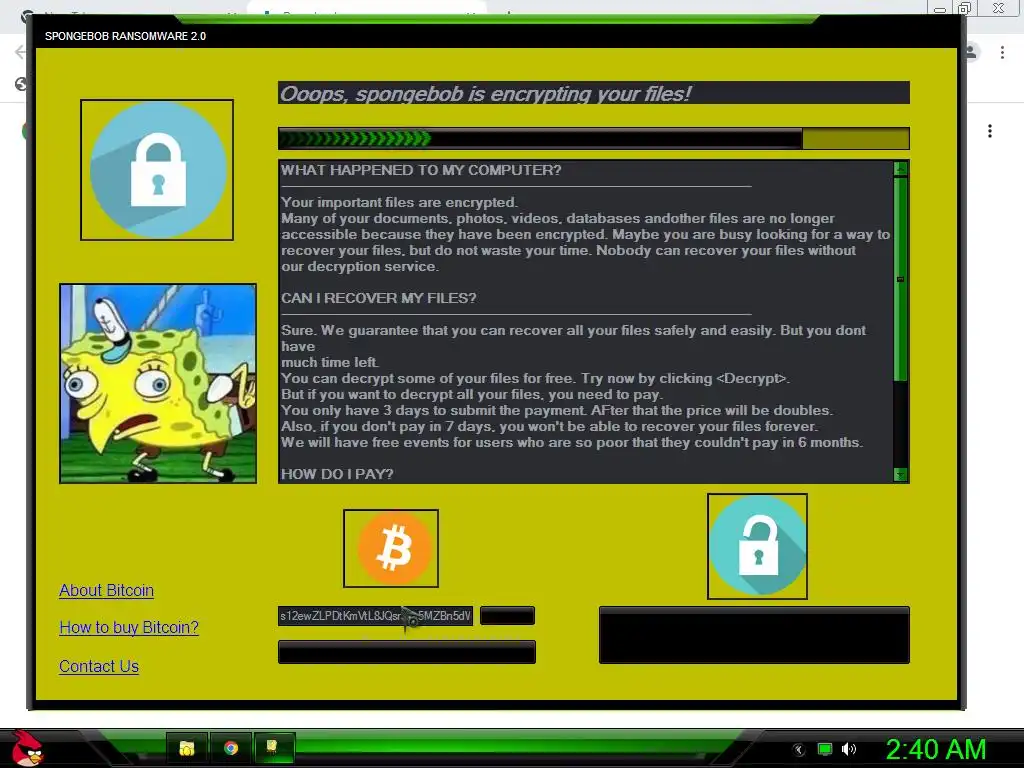The image size is (1024, 768).
Task: Click the green monitor network tray icon
Action: point(825,749)
